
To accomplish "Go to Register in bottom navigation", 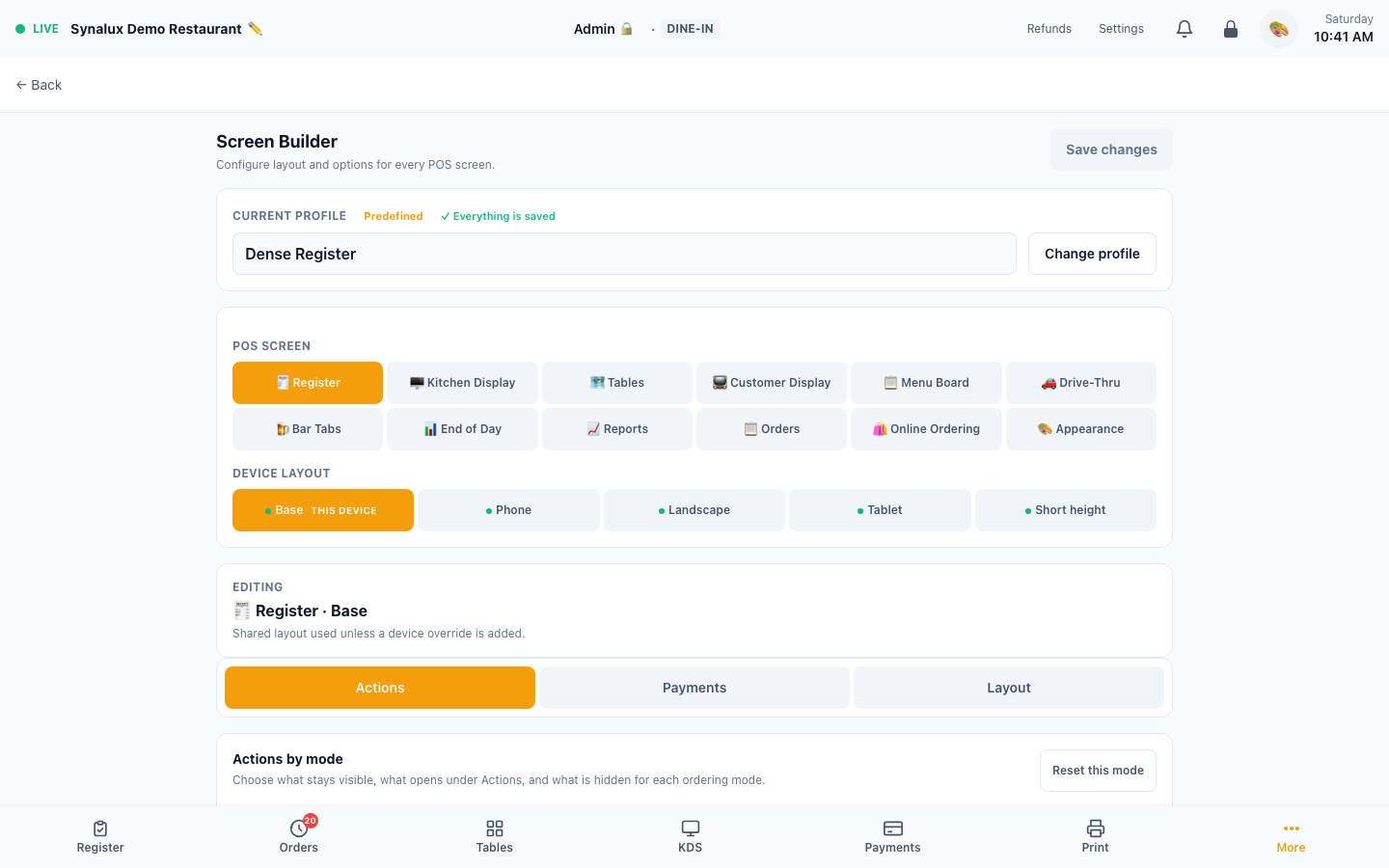I will (100, 836).
